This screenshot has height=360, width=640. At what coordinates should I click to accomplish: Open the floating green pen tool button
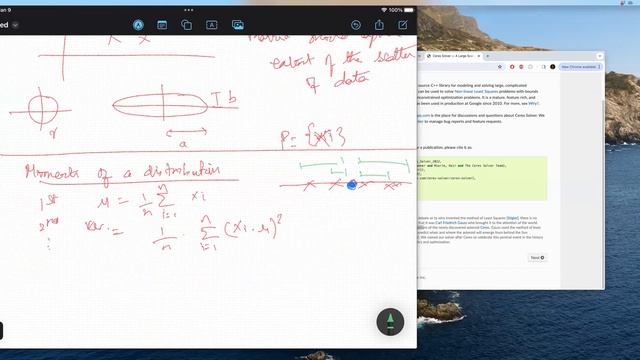point(390,322)
